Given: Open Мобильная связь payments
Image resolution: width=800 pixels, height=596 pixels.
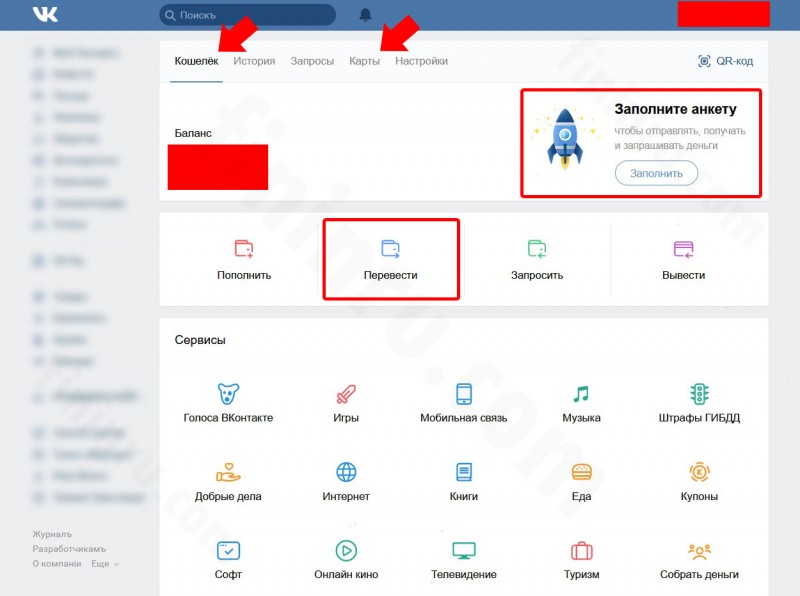Looking at the screenshot, I should [x=464, y=403].
